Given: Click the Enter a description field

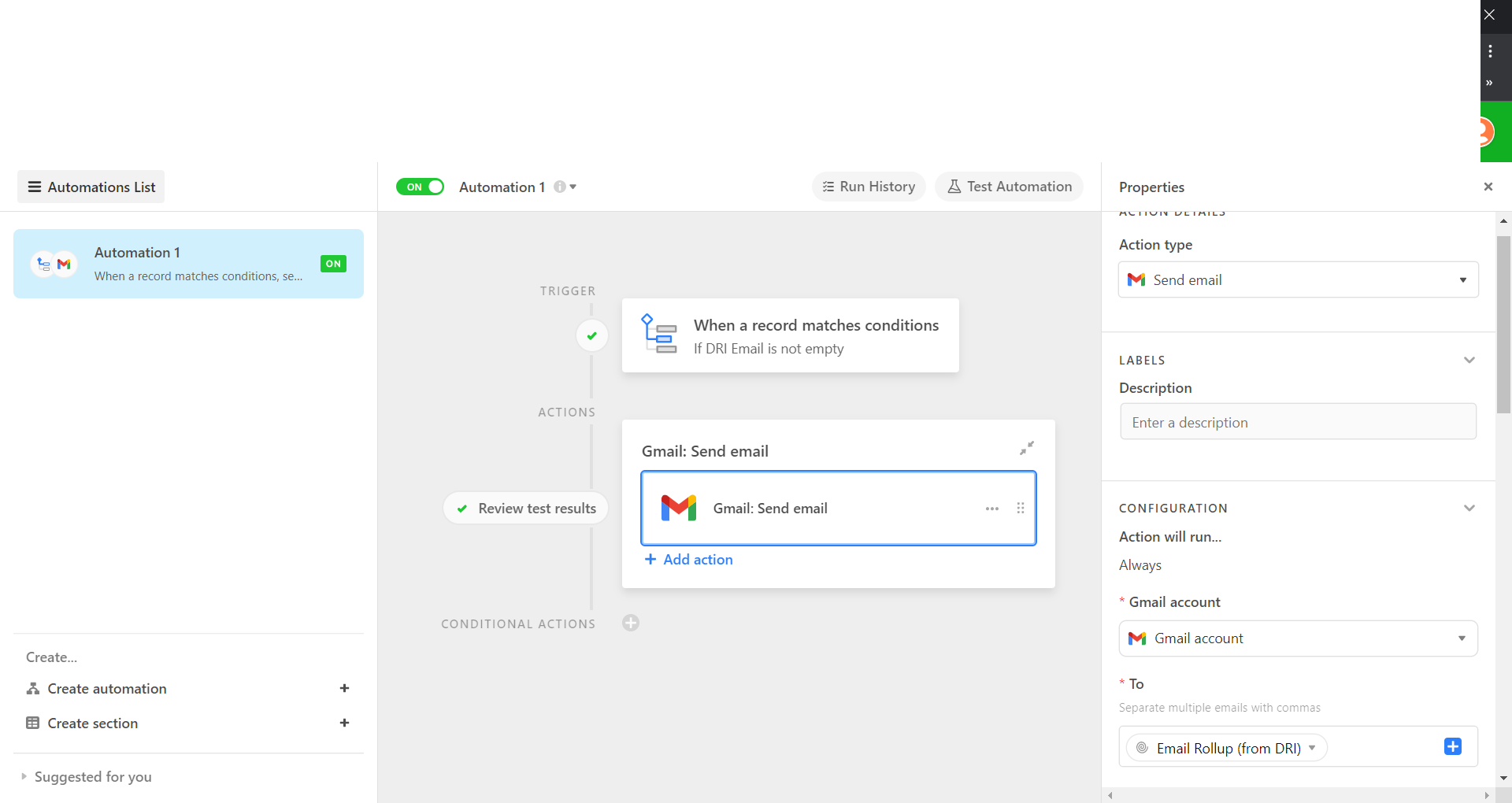Looking at the screenshot, I should click(1298, 422).
